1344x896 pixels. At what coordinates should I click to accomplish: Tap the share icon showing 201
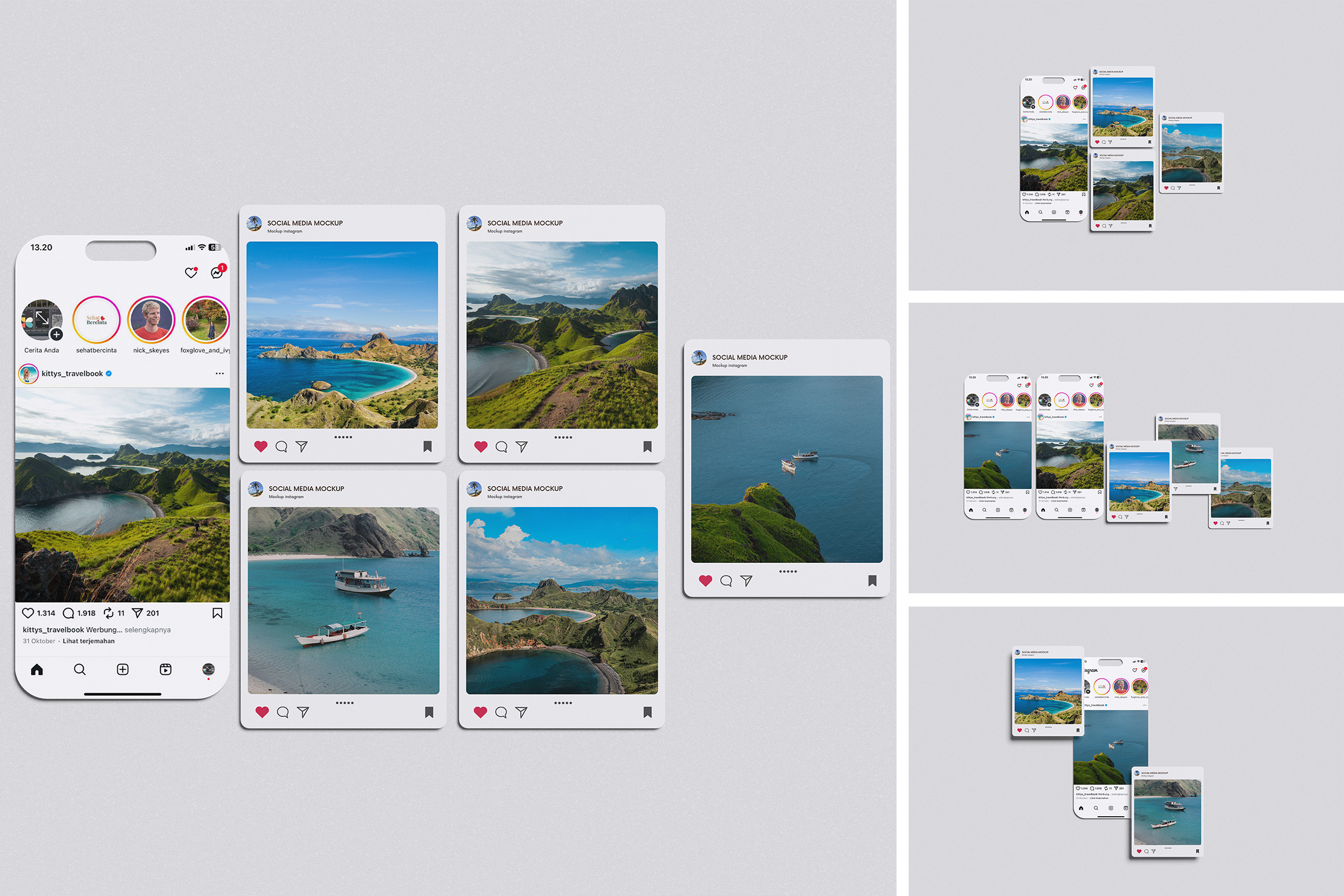(x=137, y=613)
